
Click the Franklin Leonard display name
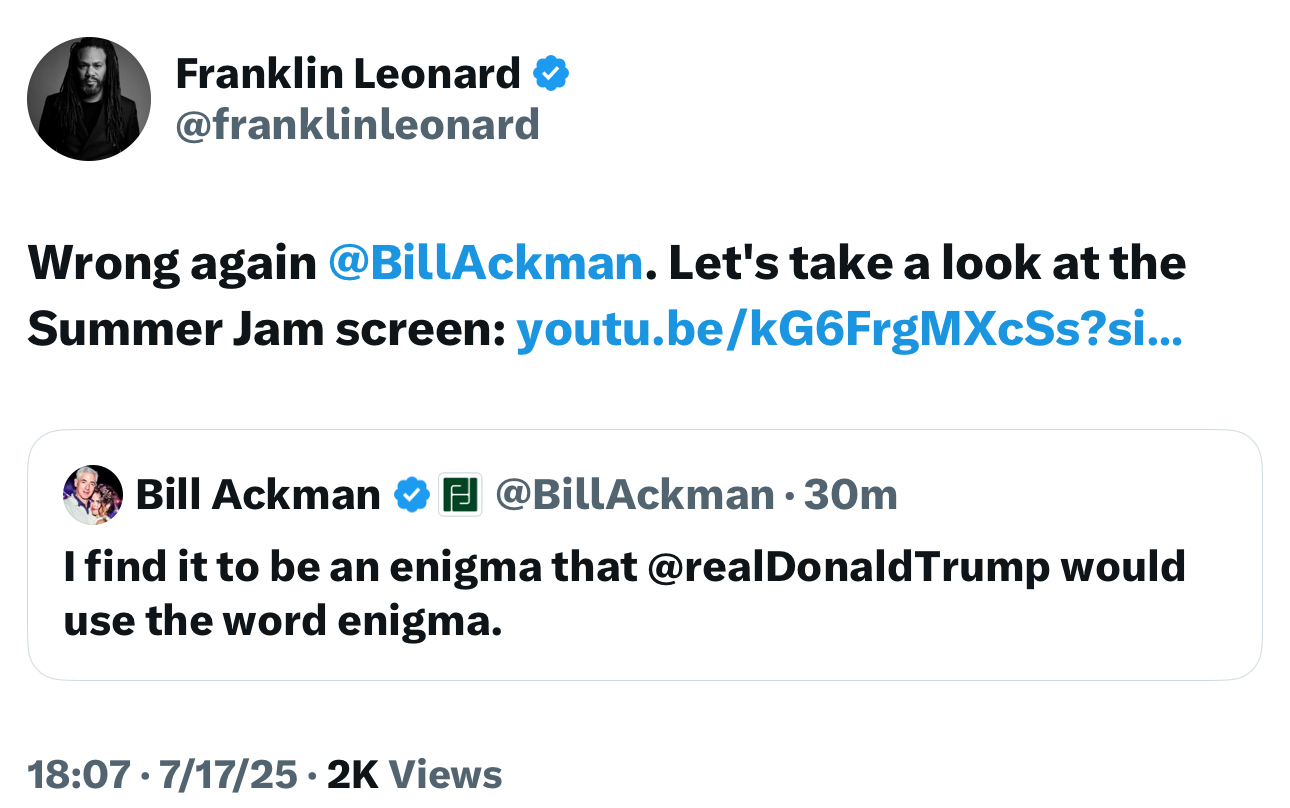[348, 73]
